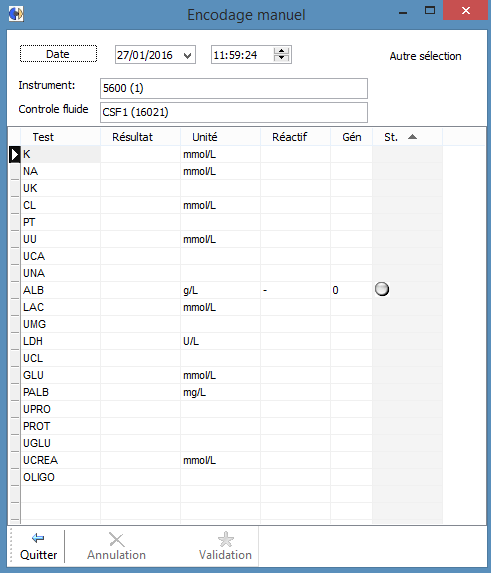Click Autre sélection link
The width and height of the screenshot is (491, 573).
coord(425,56)
